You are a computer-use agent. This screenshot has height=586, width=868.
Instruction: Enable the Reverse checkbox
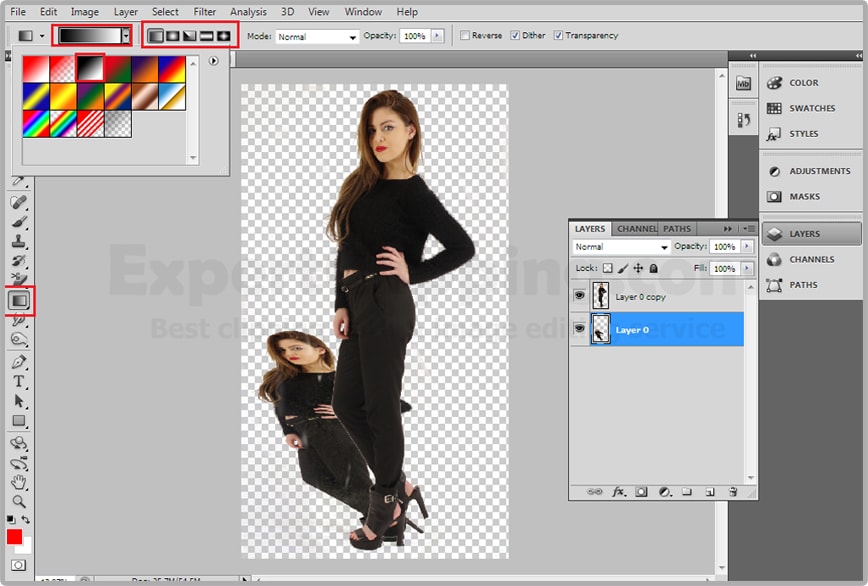click(x=465, y=36)
